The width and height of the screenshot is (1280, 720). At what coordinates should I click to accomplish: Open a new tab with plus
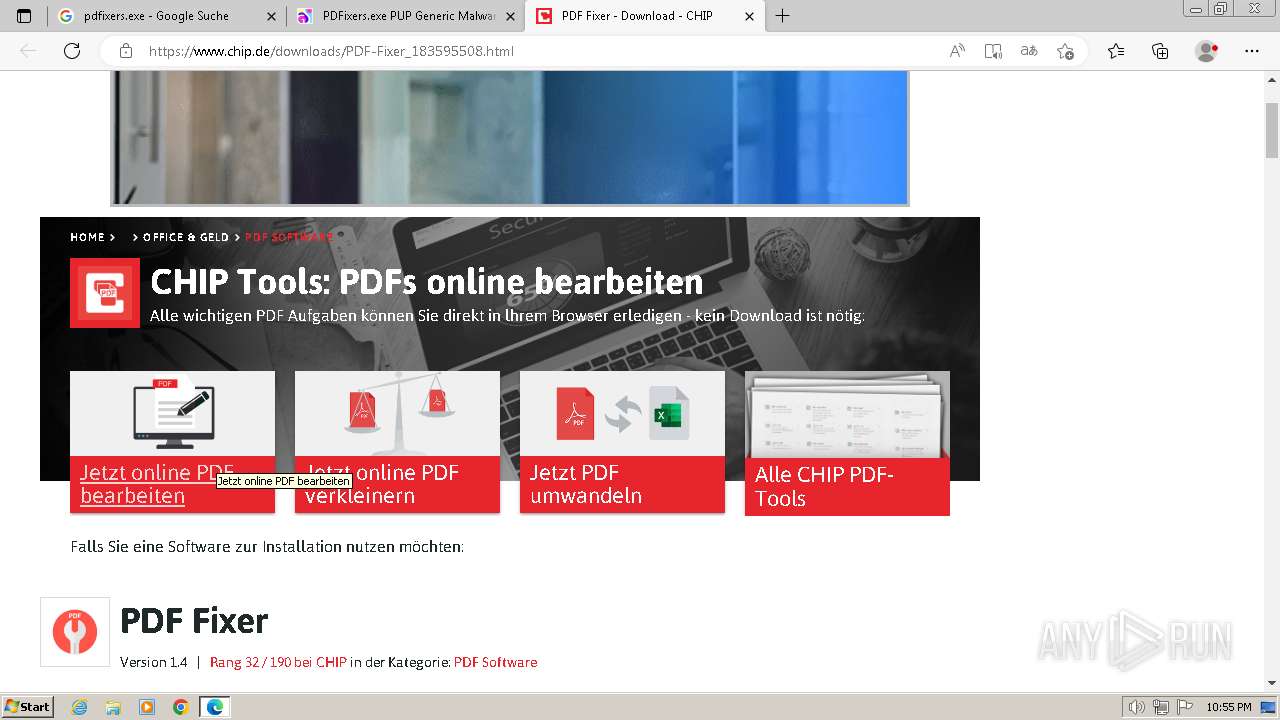click(x=783, y=16)
